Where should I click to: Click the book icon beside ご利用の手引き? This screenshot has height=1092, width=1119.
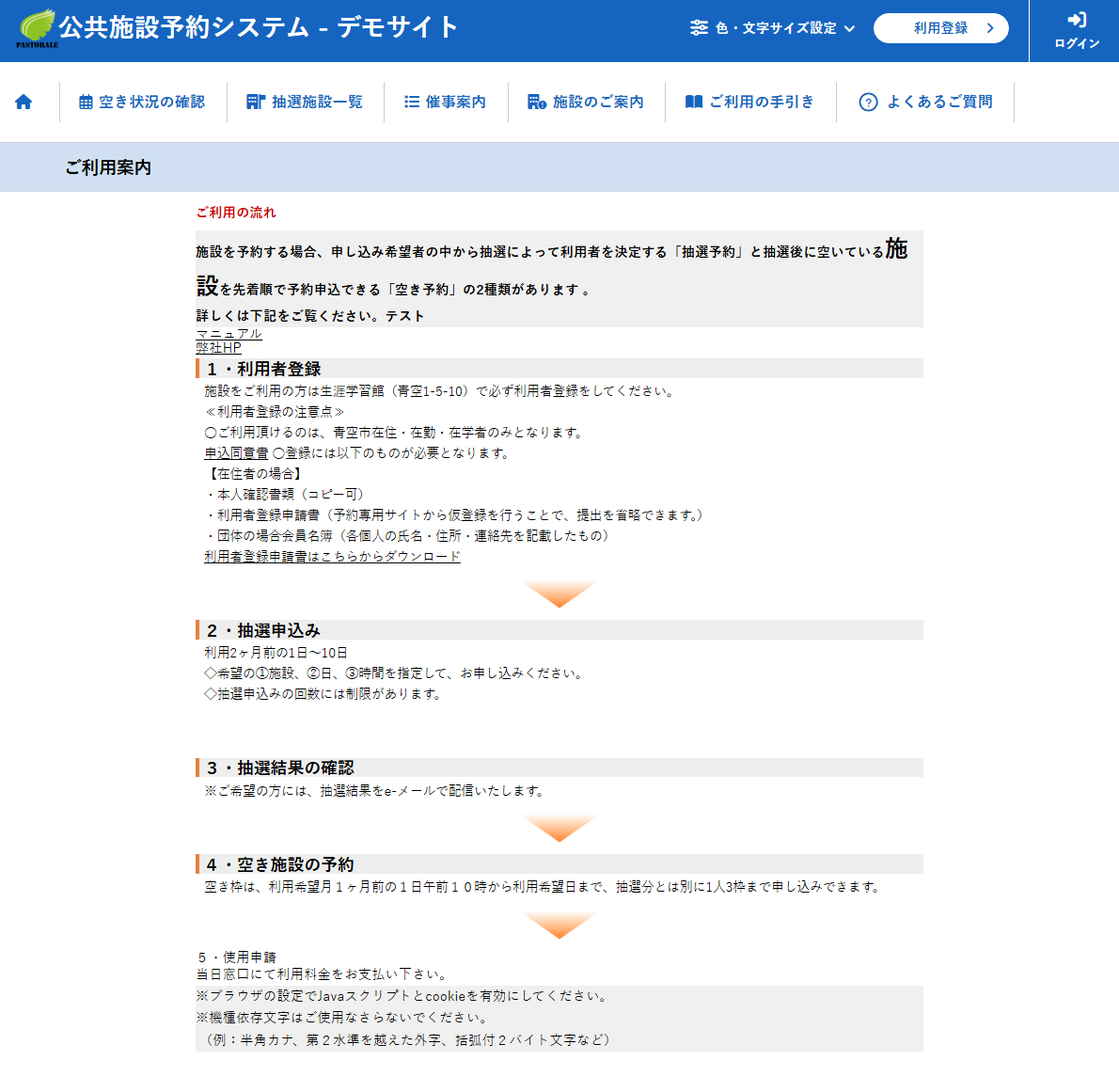(x=694, y=102)
